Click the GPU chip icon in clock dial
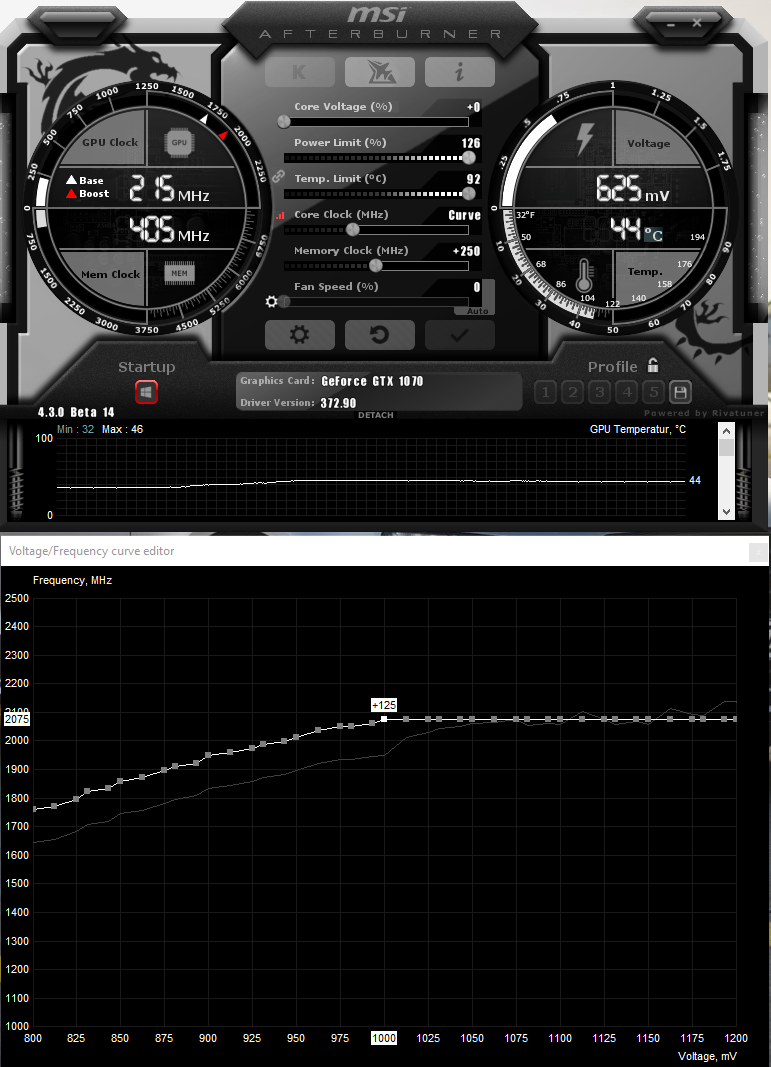This screenshot has height=1067, width=771. (179, 142)
